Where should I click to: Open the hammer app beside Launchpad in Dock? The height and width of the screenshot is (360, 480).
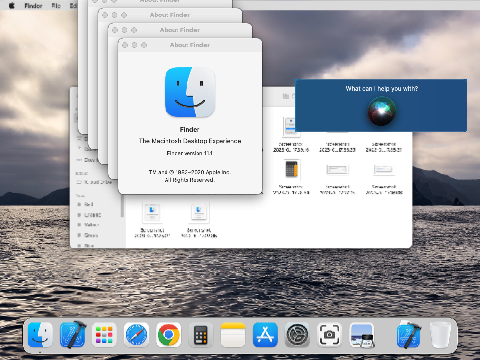(73, 334)
